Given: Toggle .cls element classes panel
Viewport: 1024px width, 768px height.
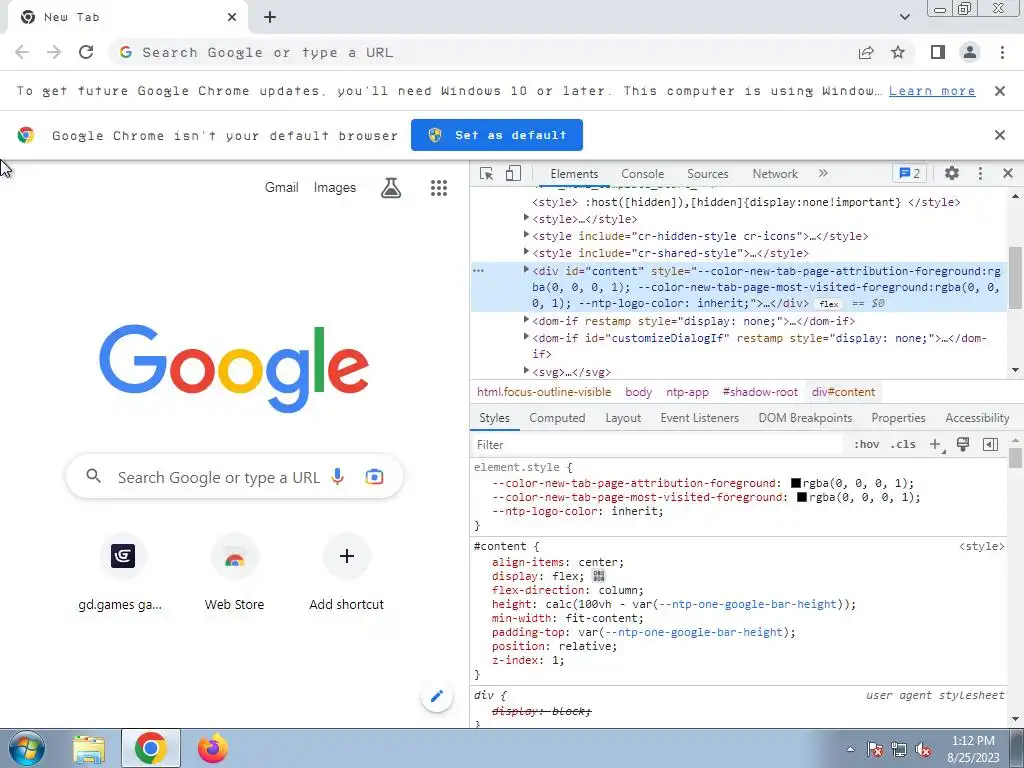Looking at the screenshot, I should (x=903, y=445).
